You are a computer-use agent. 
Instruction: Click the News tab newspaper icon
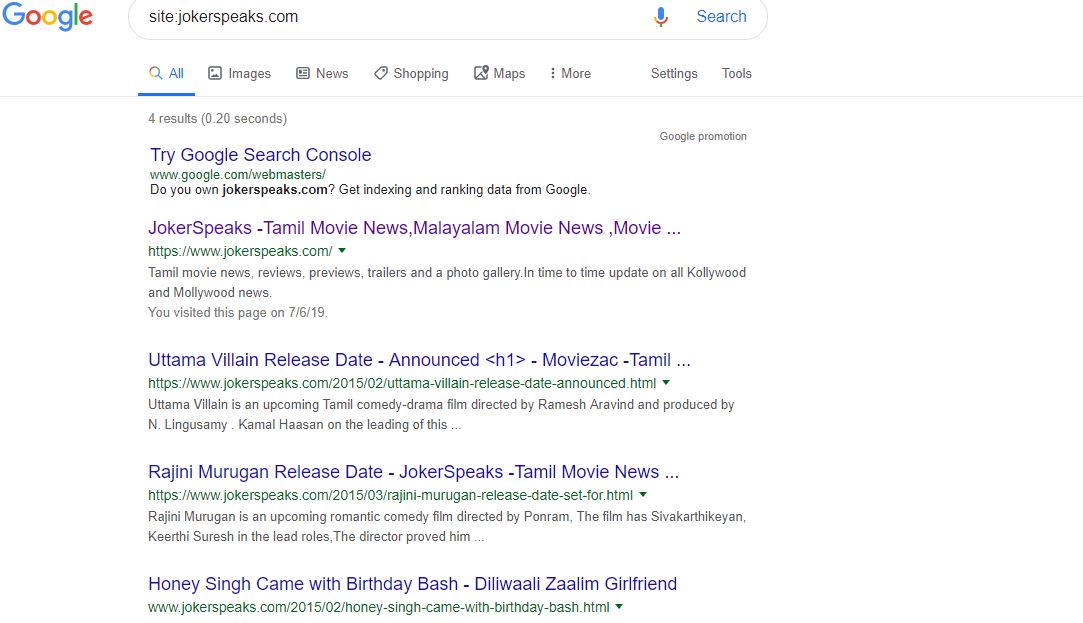click(x=303, y=73)
